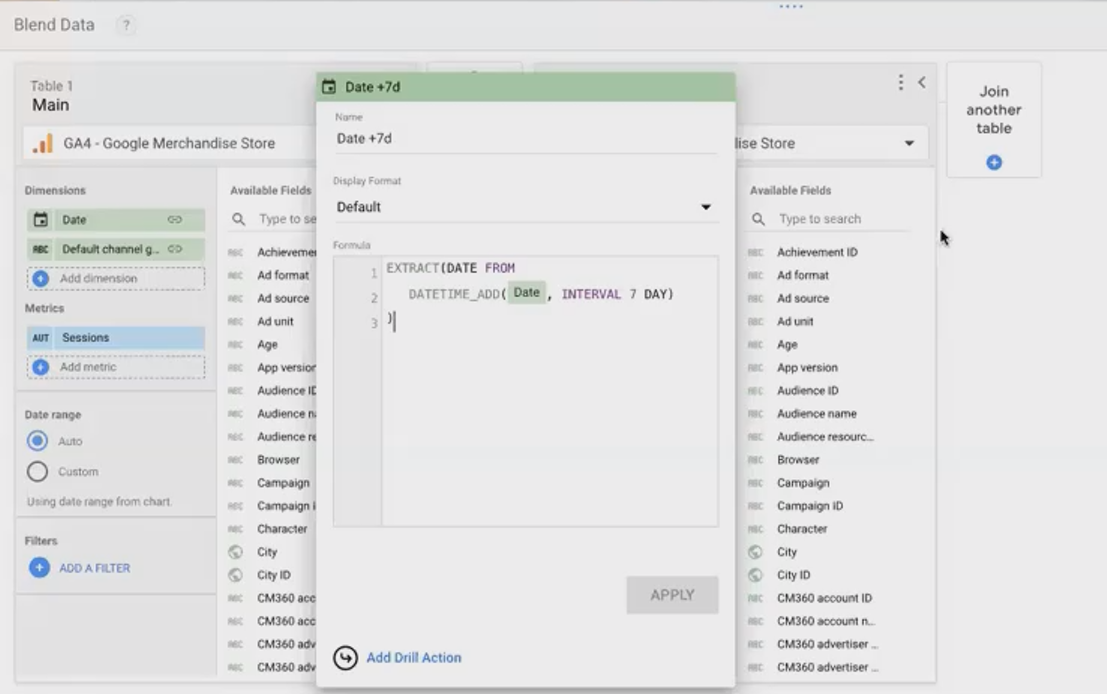Image resolution: width=1107 pixels, height=694 pixels.
Task: Open the three-dot menu of the second table
Action: pos(900,83)
